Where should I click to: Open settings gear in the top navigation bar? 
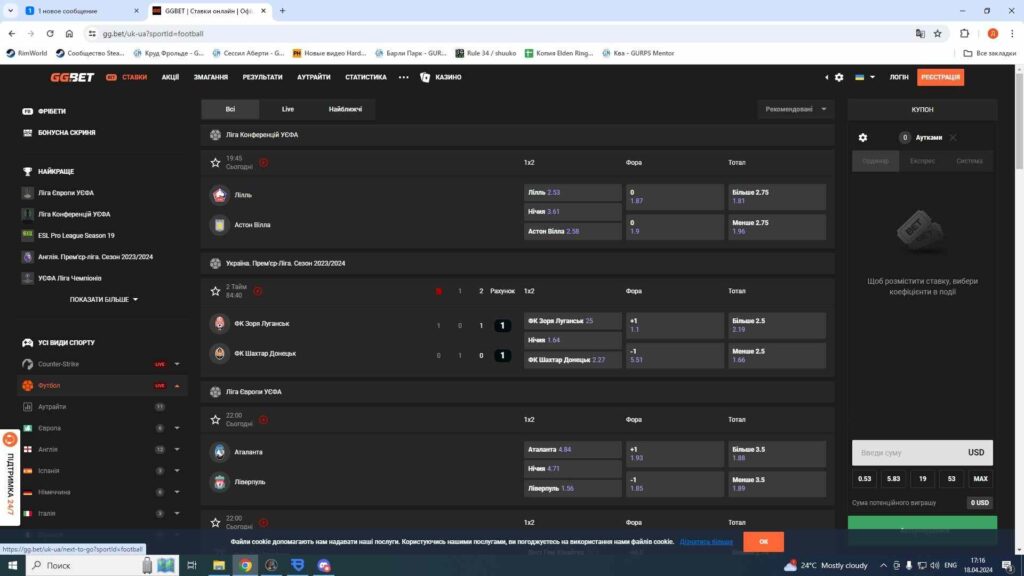pyautogui.click(x=838, y=77)
